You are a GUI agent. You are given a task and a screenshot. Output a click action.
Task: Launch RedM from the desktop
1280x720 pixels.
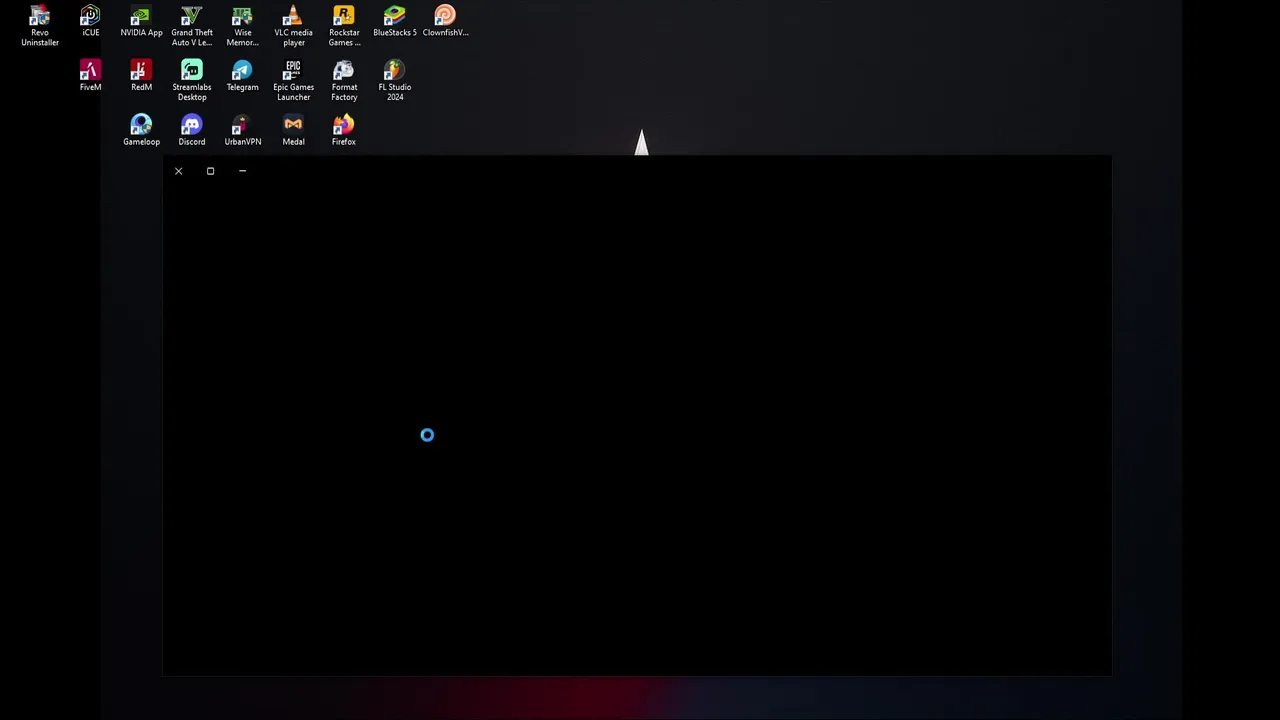click(x=141, y=76)
